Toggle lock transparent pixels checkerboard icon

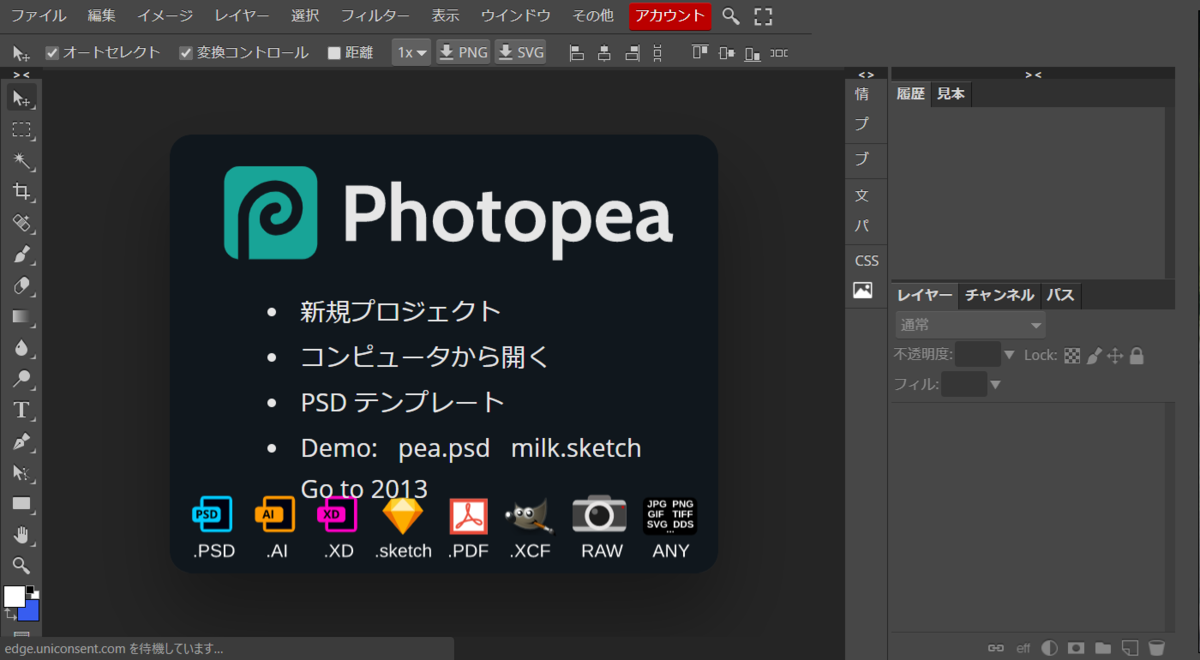coord(1072,355)
